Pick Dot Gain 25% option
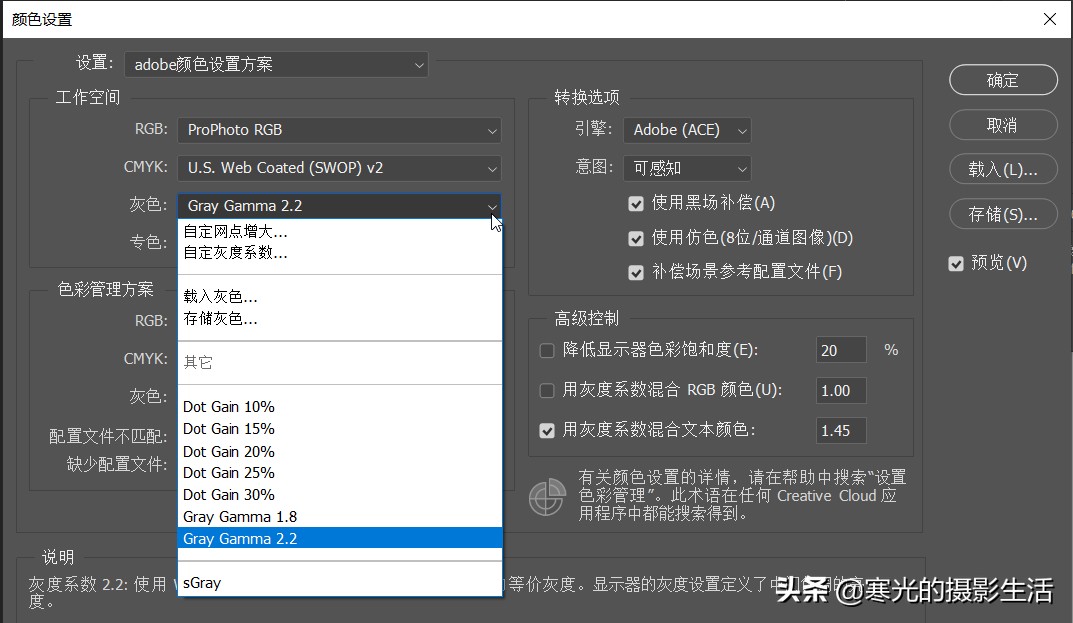The width and height of the screenshot is (1073, 623). pyautogui.click(x=340, y=473)
